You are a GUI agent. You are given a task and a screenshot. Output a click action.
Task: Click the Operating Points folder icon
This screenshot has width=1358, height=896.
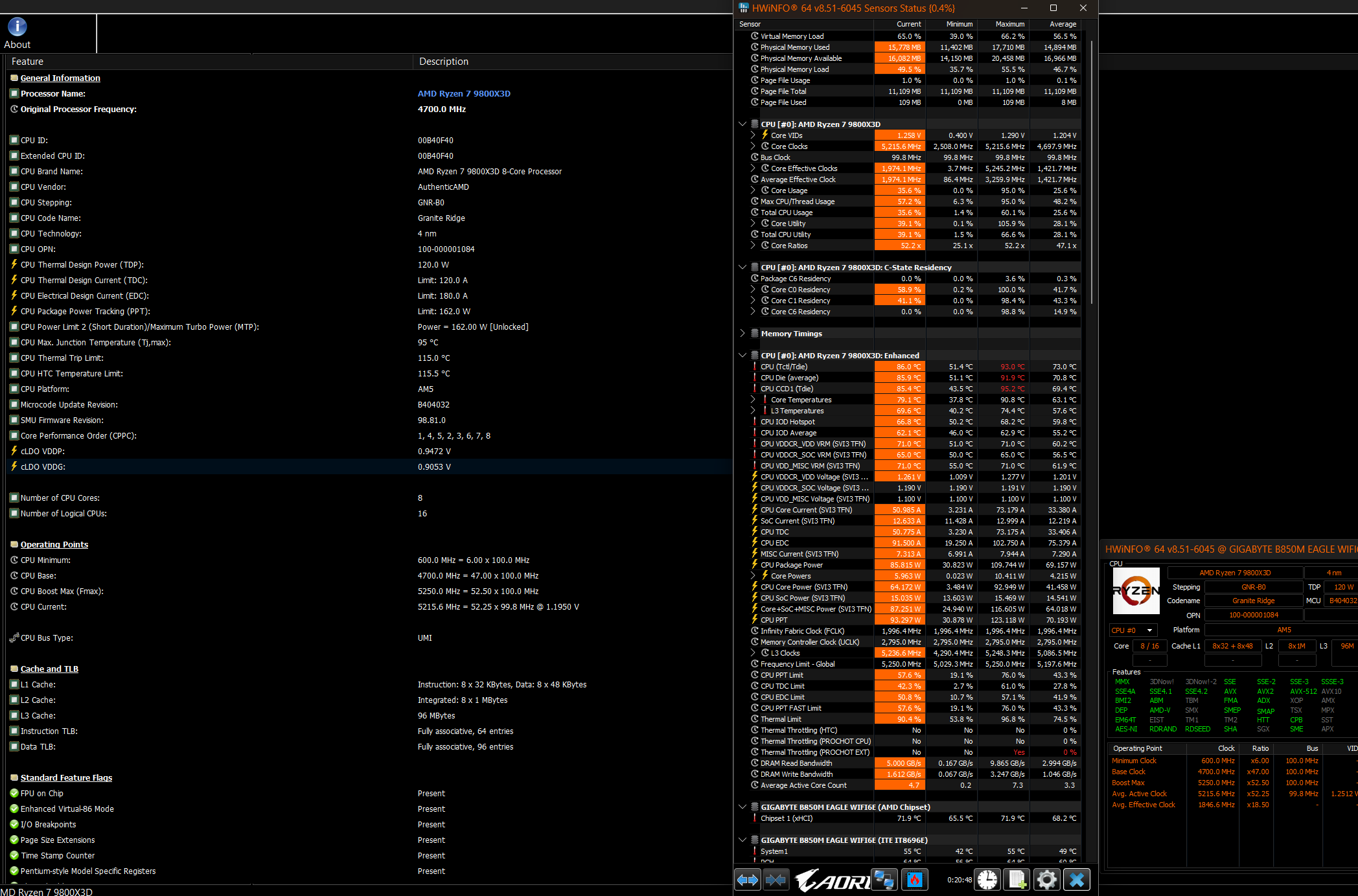point(14,545)
